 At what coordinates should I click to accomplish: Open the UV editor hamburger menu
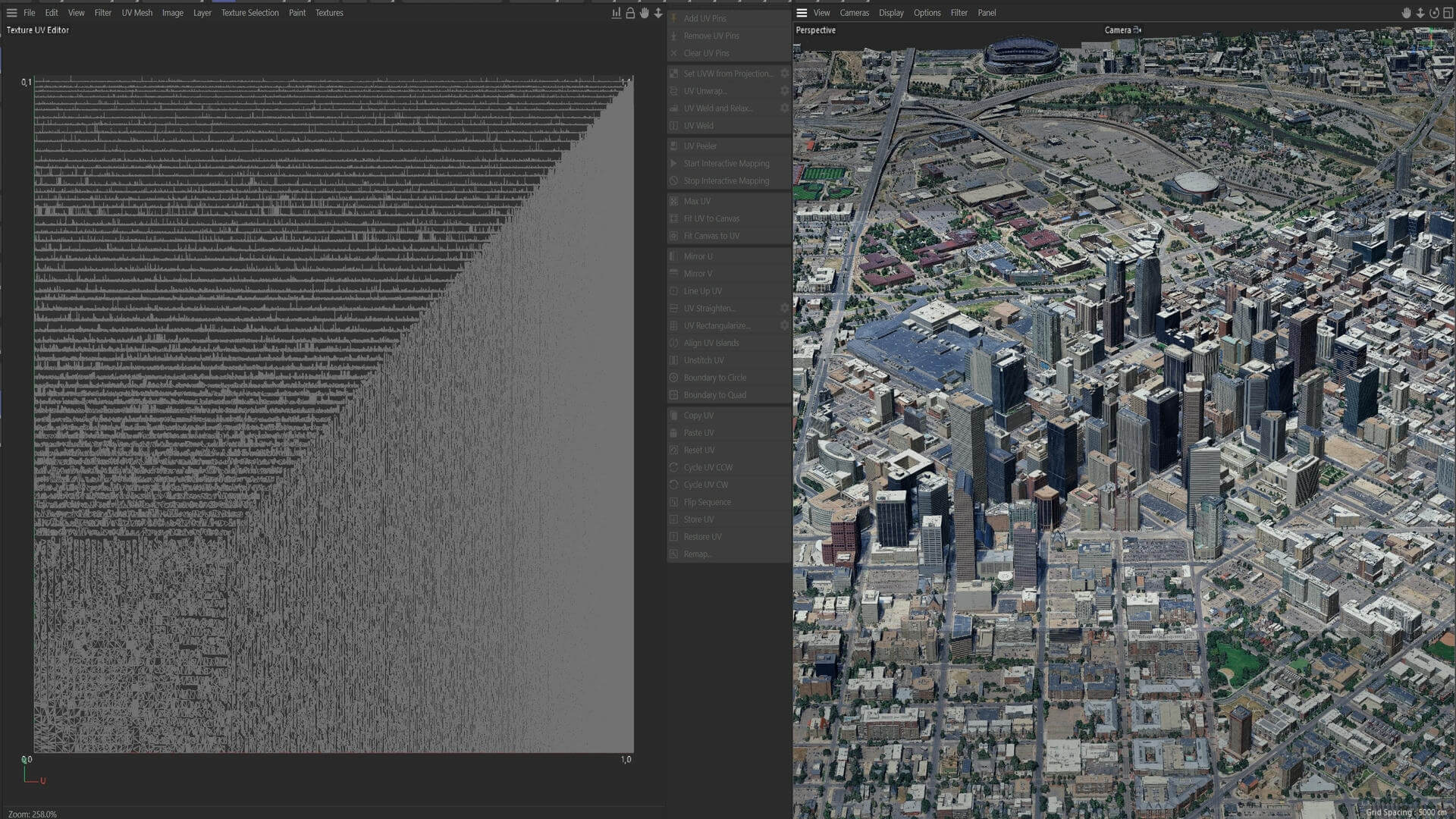coord(11,13)
